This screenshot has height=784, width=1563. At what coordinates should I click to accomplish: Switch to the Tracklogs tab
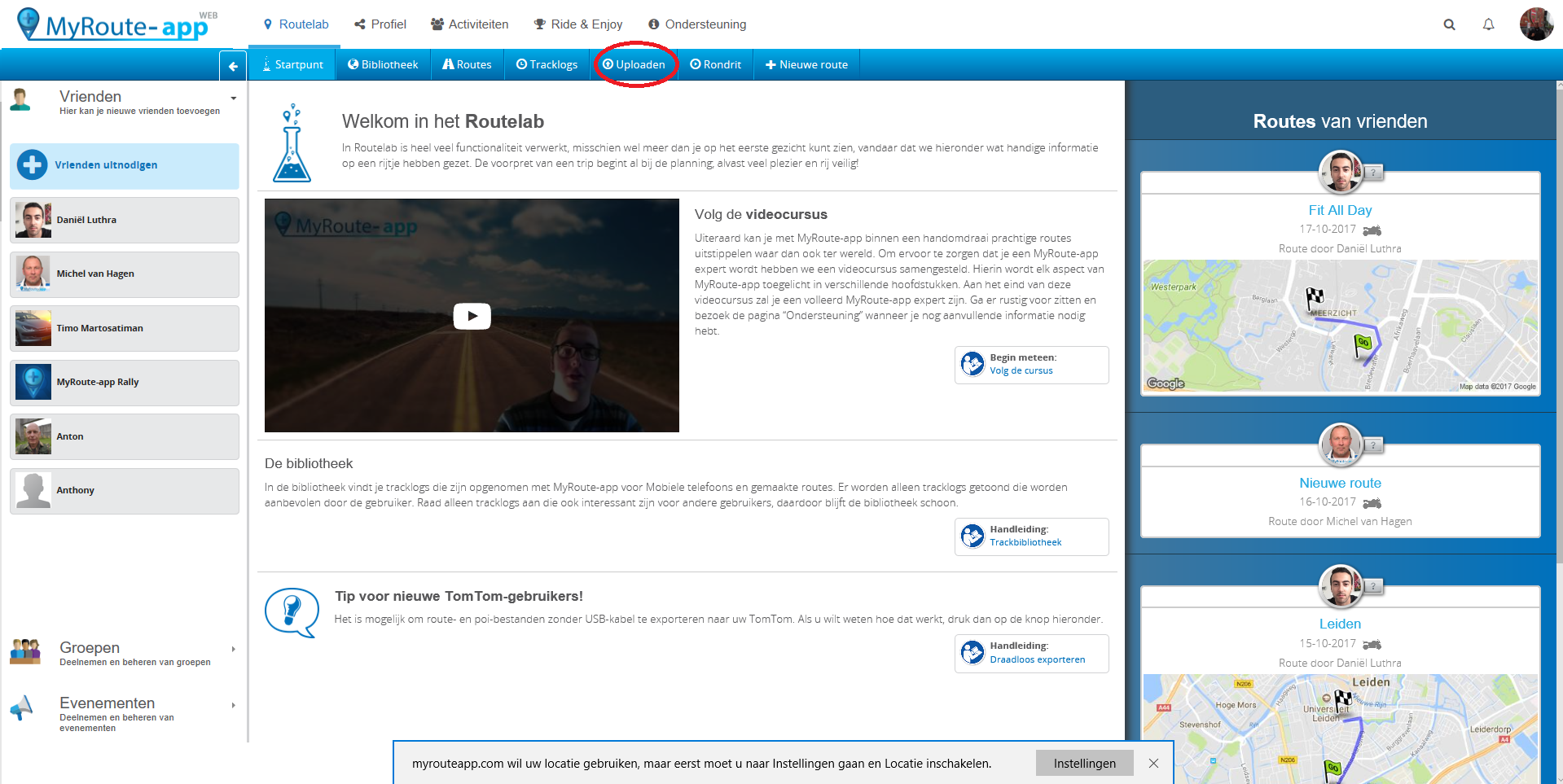547,64
